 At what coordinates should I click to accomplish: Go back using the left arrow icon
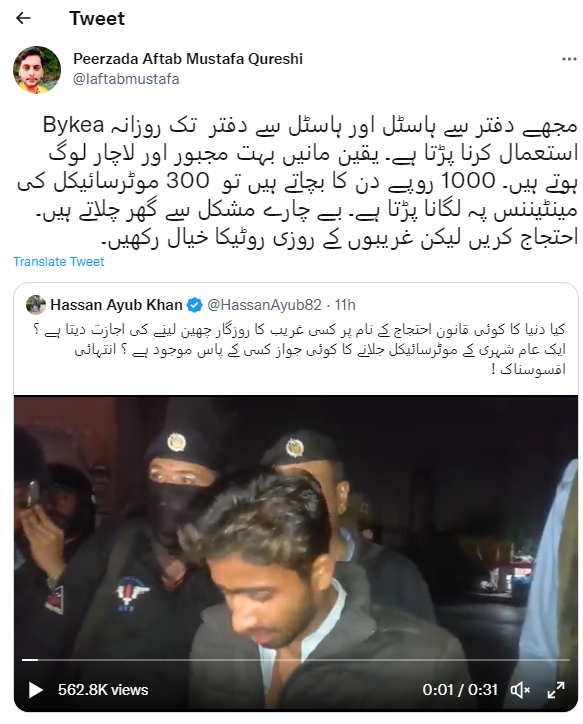pyautogui.click(x=23, y=18)
